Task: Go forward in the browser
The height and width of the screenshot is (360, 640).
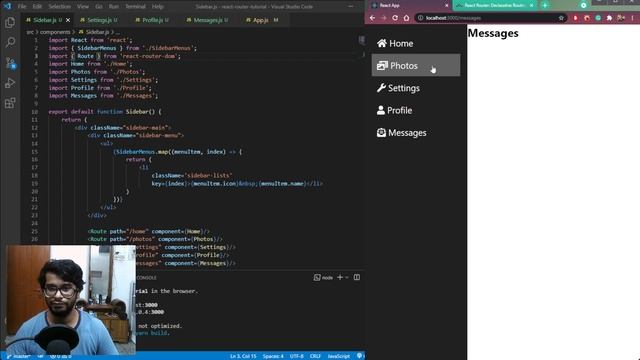Action: point(384,18)
